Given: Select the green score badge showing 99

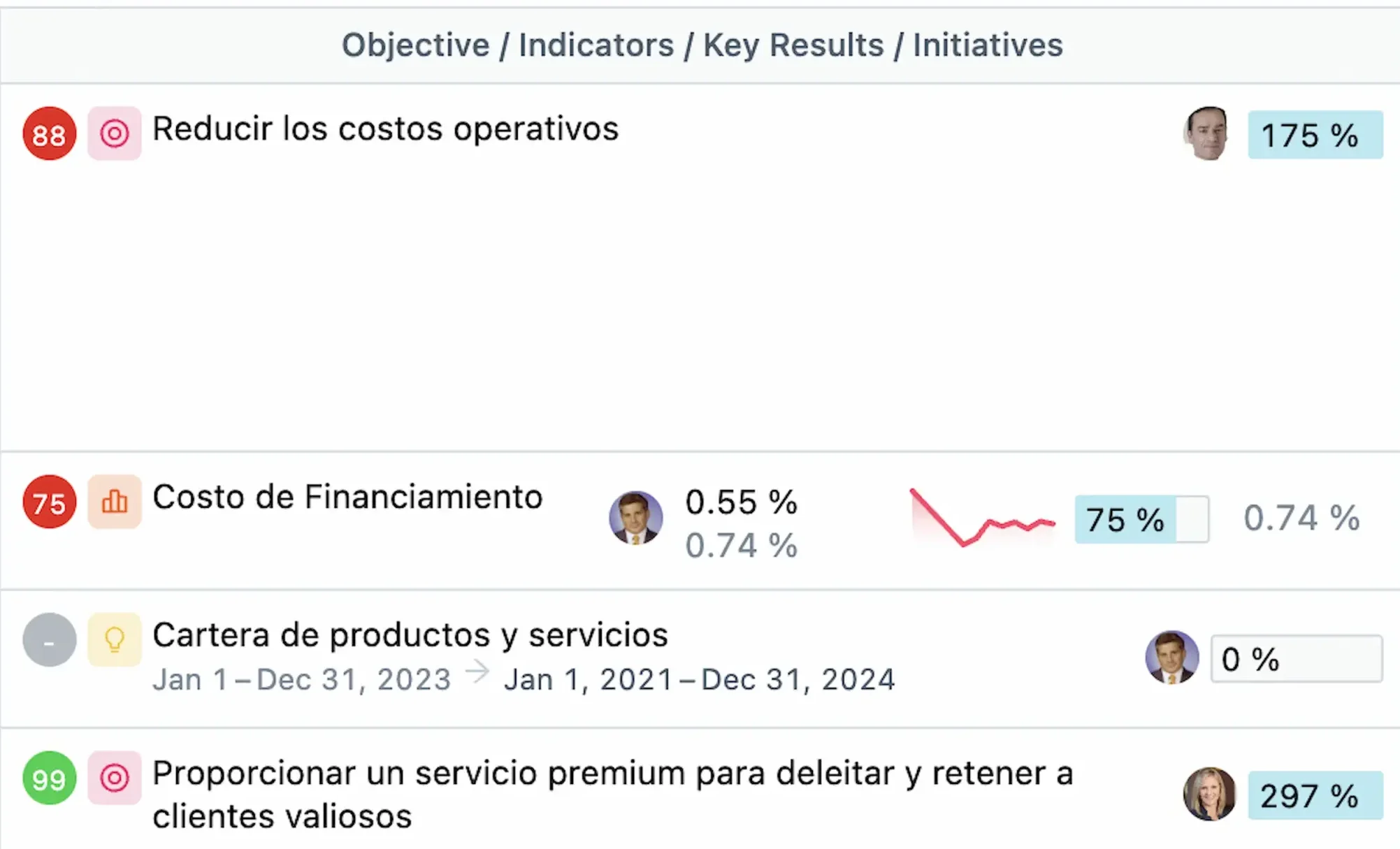Looking at the screenshot, I should pos(48,777).
